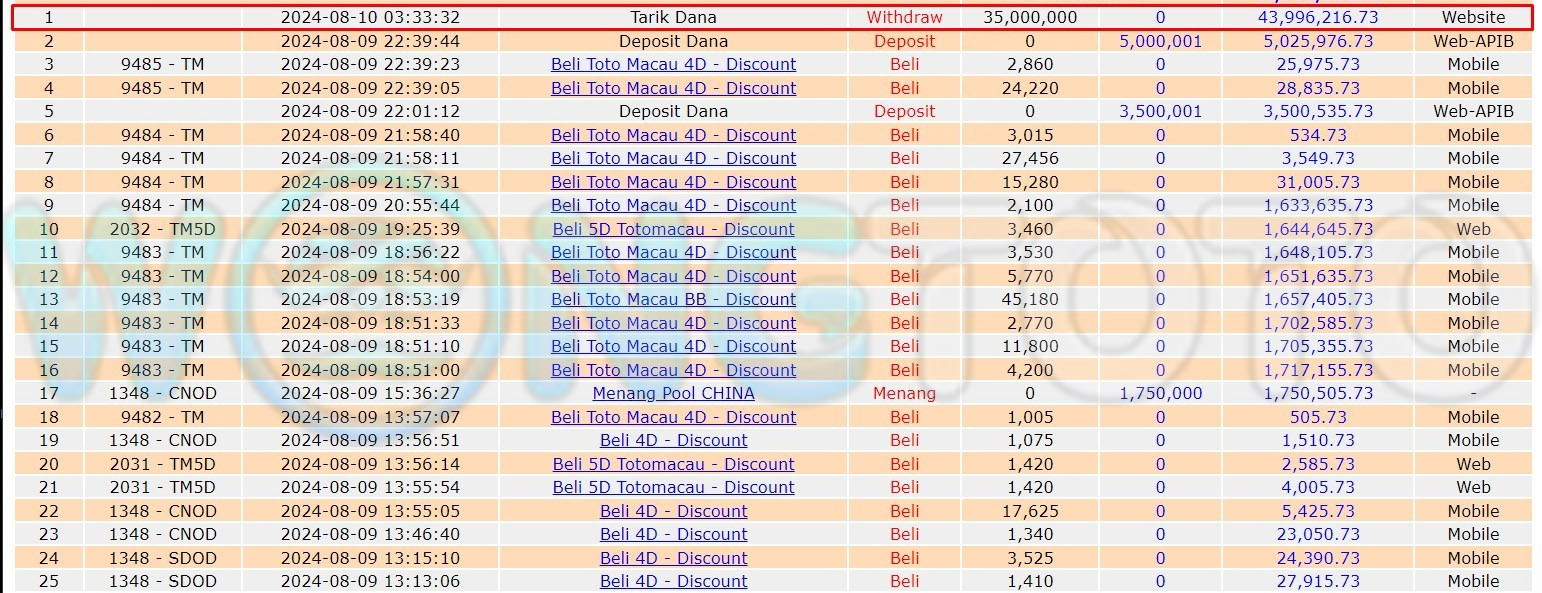
Task: Select the Tarik Dana withdraw row
Action: pos(673,17)
